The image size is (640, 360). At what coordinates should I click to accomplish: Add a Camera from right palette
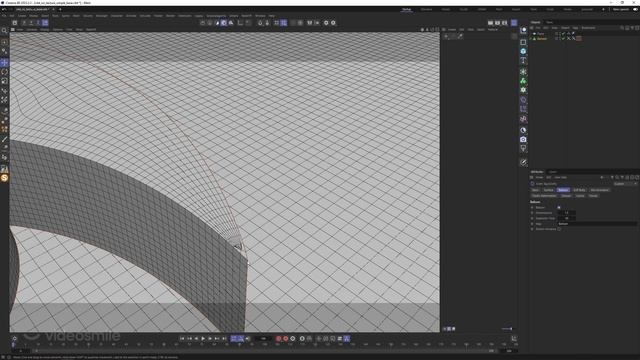[x=523, y=139]
